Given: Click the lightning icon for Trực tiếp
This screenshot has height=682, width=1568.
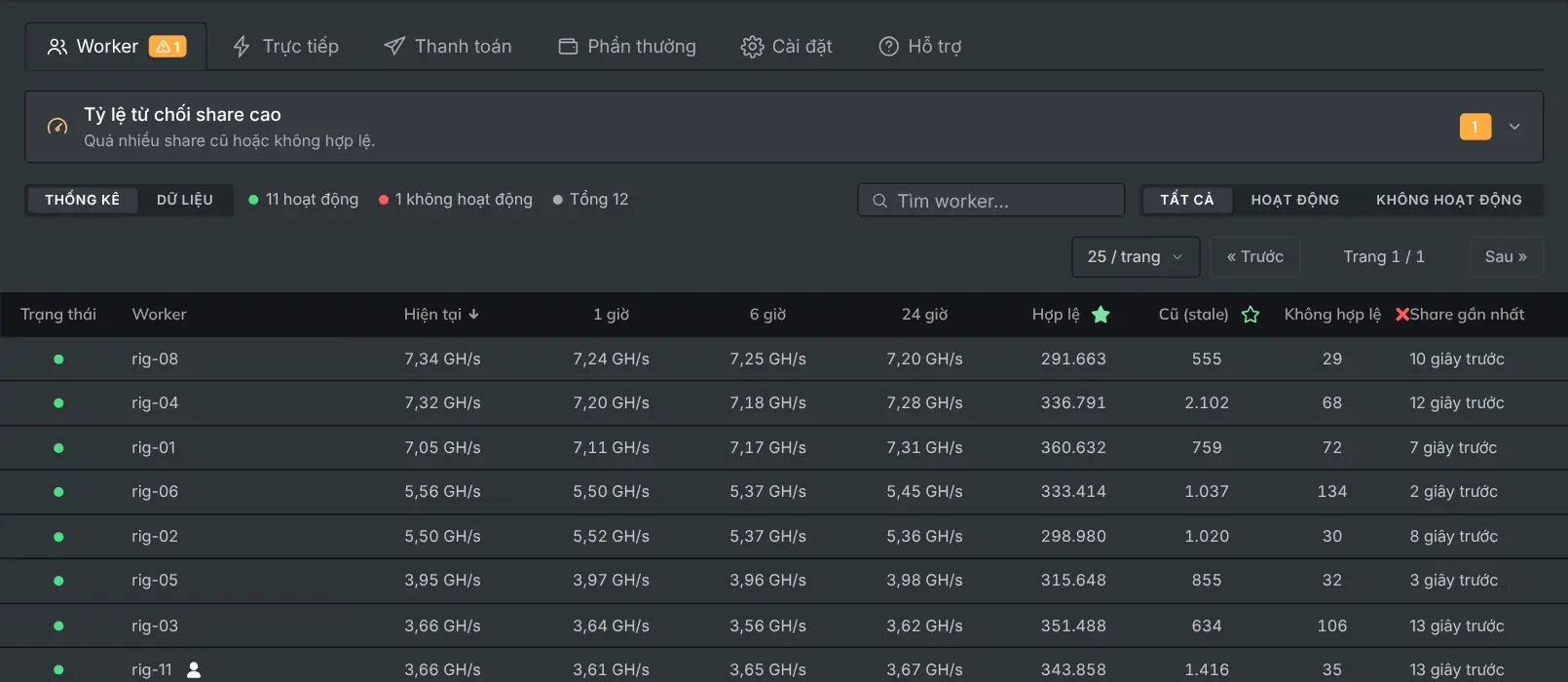Looking at the screenshot, I should 242,47.
